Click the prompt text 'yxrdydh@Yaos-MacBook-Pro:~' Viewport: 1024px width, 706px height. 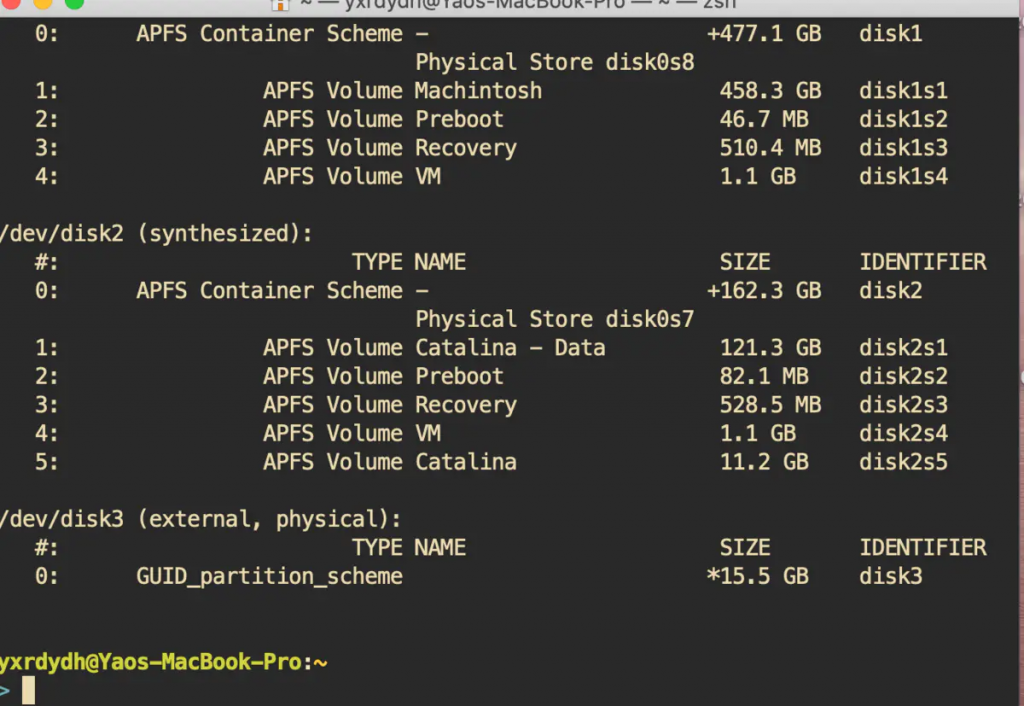(x=163, y=663)
